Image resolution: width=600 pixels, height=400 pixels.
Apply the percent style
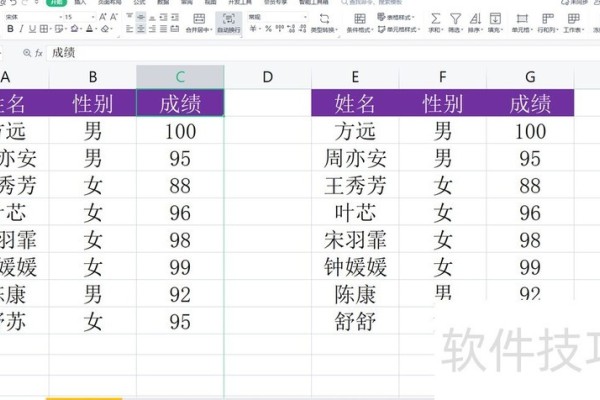268,29
